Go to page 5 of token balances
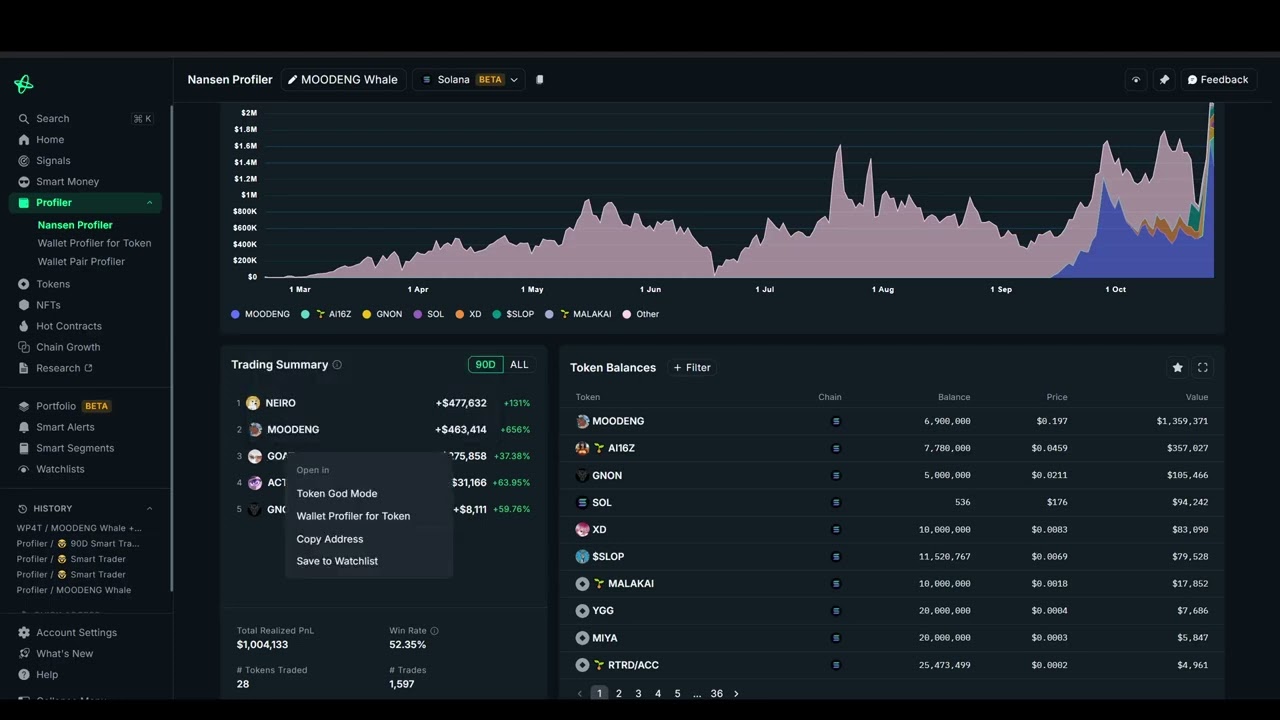 [x=677, y=694]
